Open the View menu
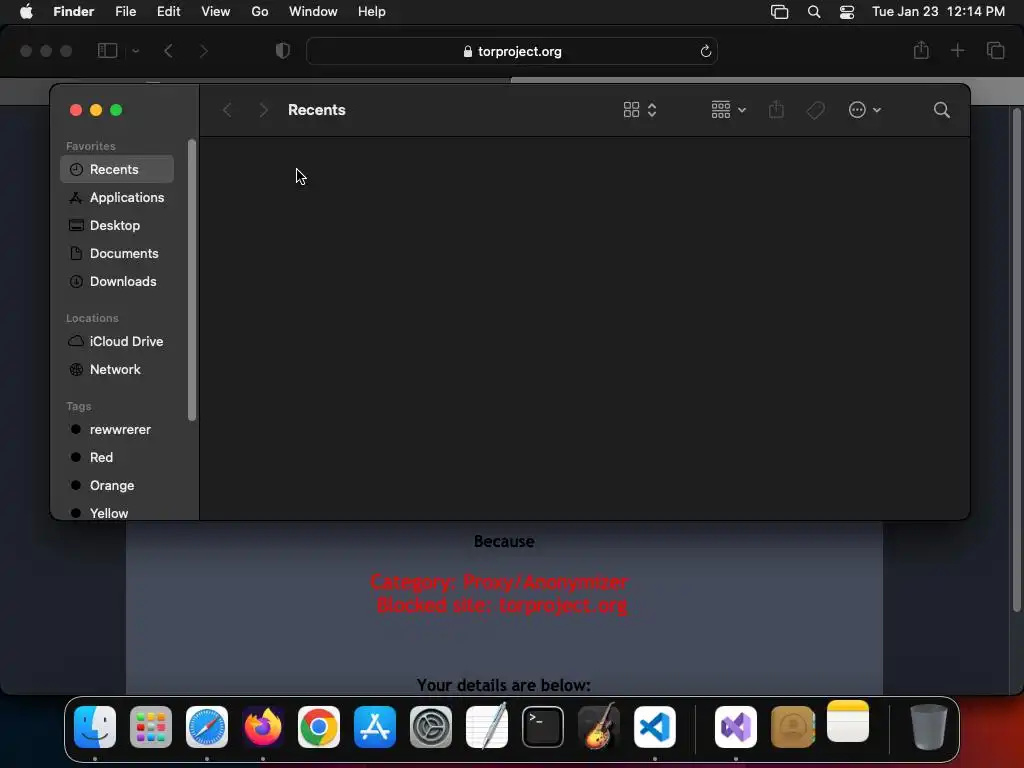The width and height of the screenshot is (1024, 768). point(216,12)
